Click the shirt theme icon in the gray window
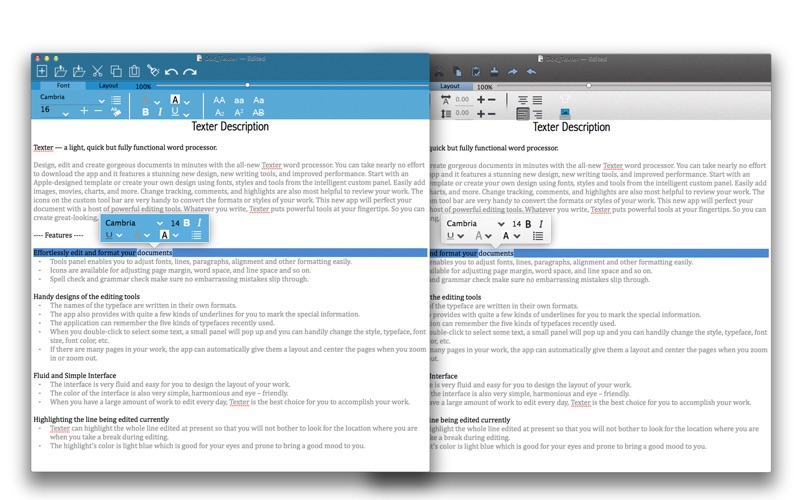This screenshot has height=500, width=800. coord(564,99)
